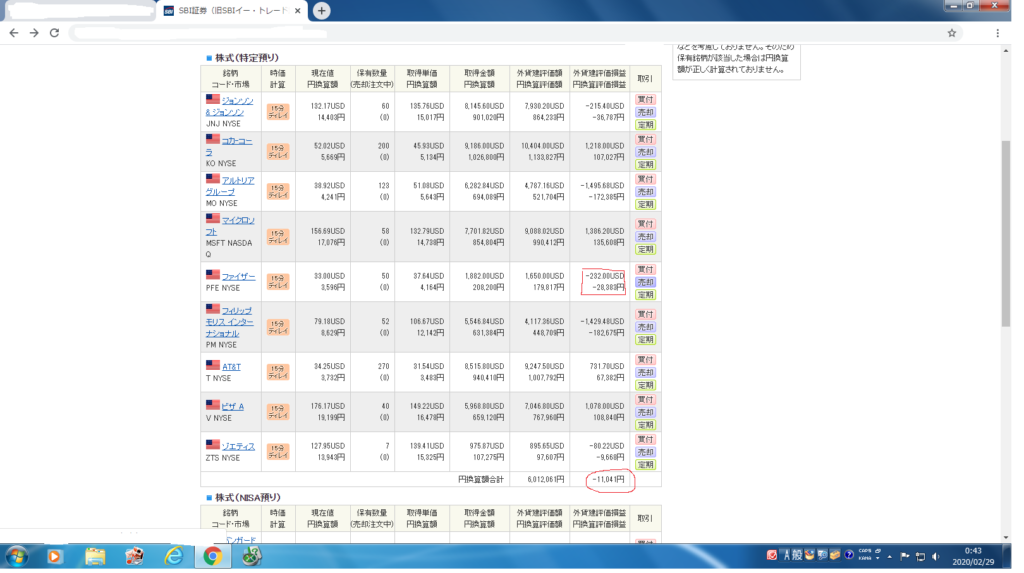
Task: Open the AT&T stock link
Action: (231, 367)
